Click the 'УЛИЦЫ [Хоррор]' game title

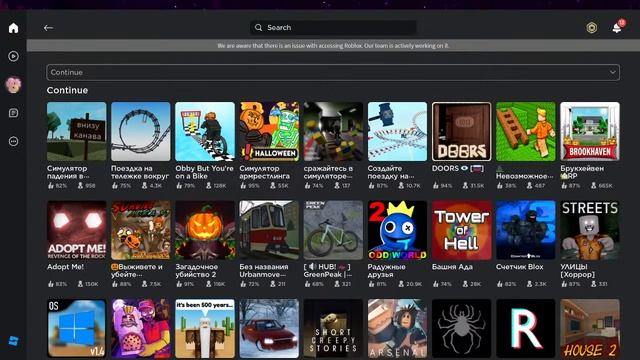pyautogui.click(x=578, y=270)
